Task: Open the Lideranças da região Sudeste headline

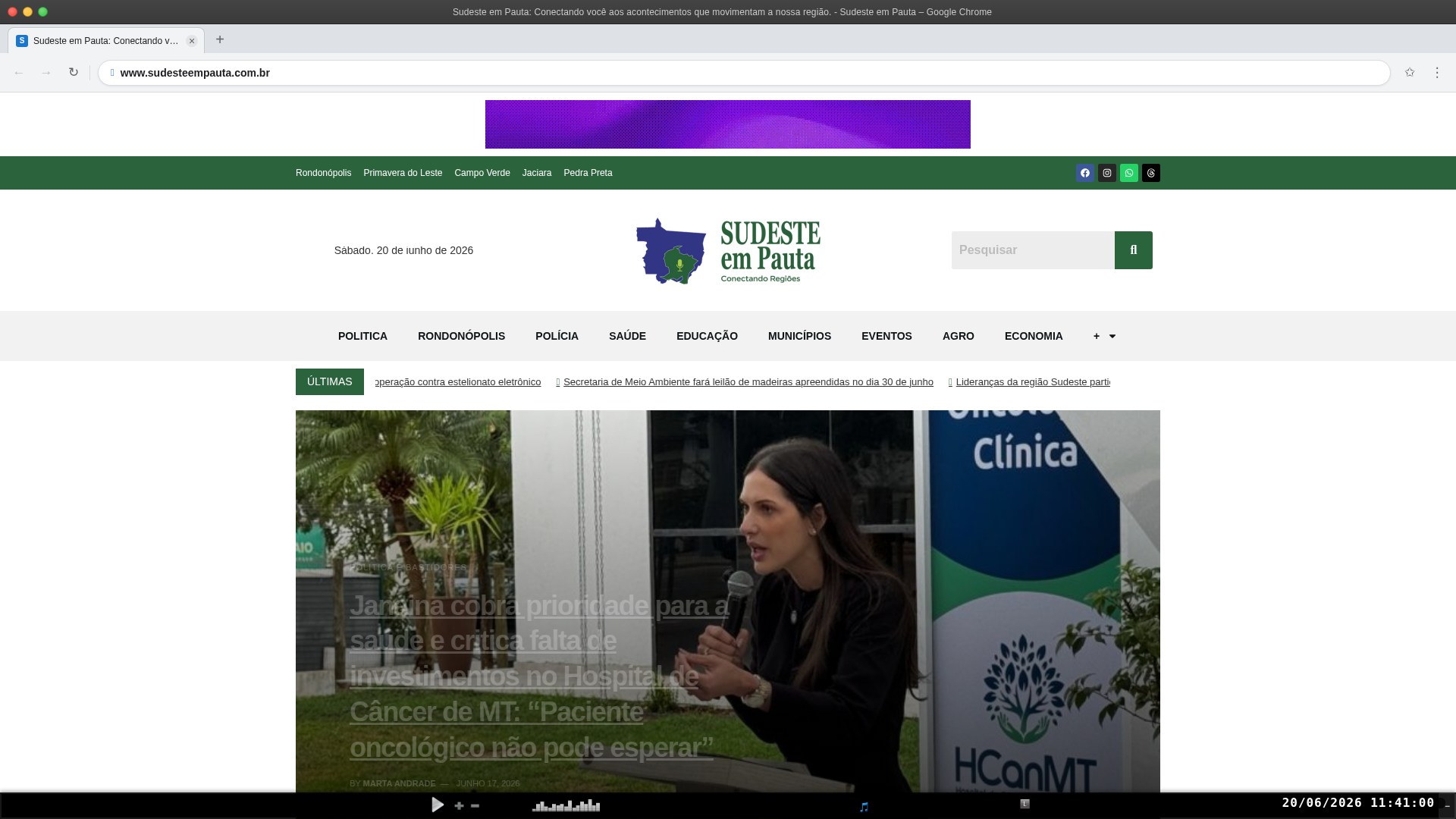Action: coord(1033,382)
